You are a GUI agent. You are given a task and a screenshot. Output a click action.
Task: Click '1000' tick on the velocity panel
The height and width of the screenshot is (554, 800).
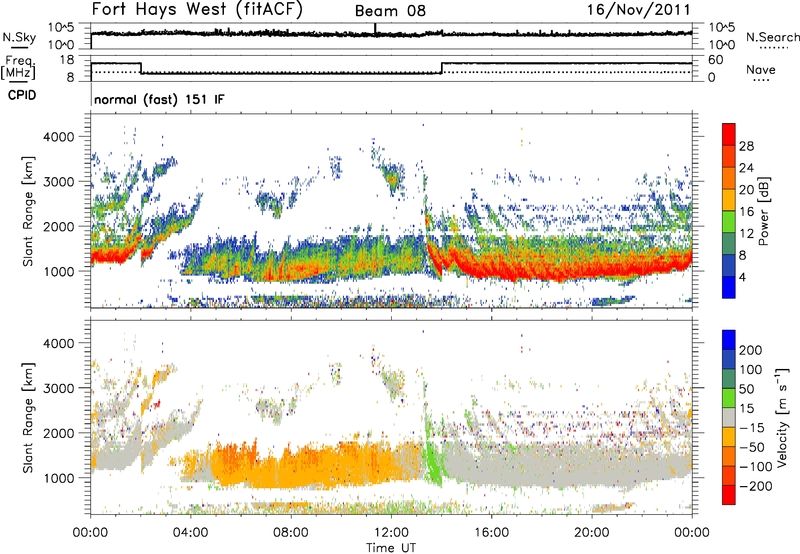(x=58, y=478)
